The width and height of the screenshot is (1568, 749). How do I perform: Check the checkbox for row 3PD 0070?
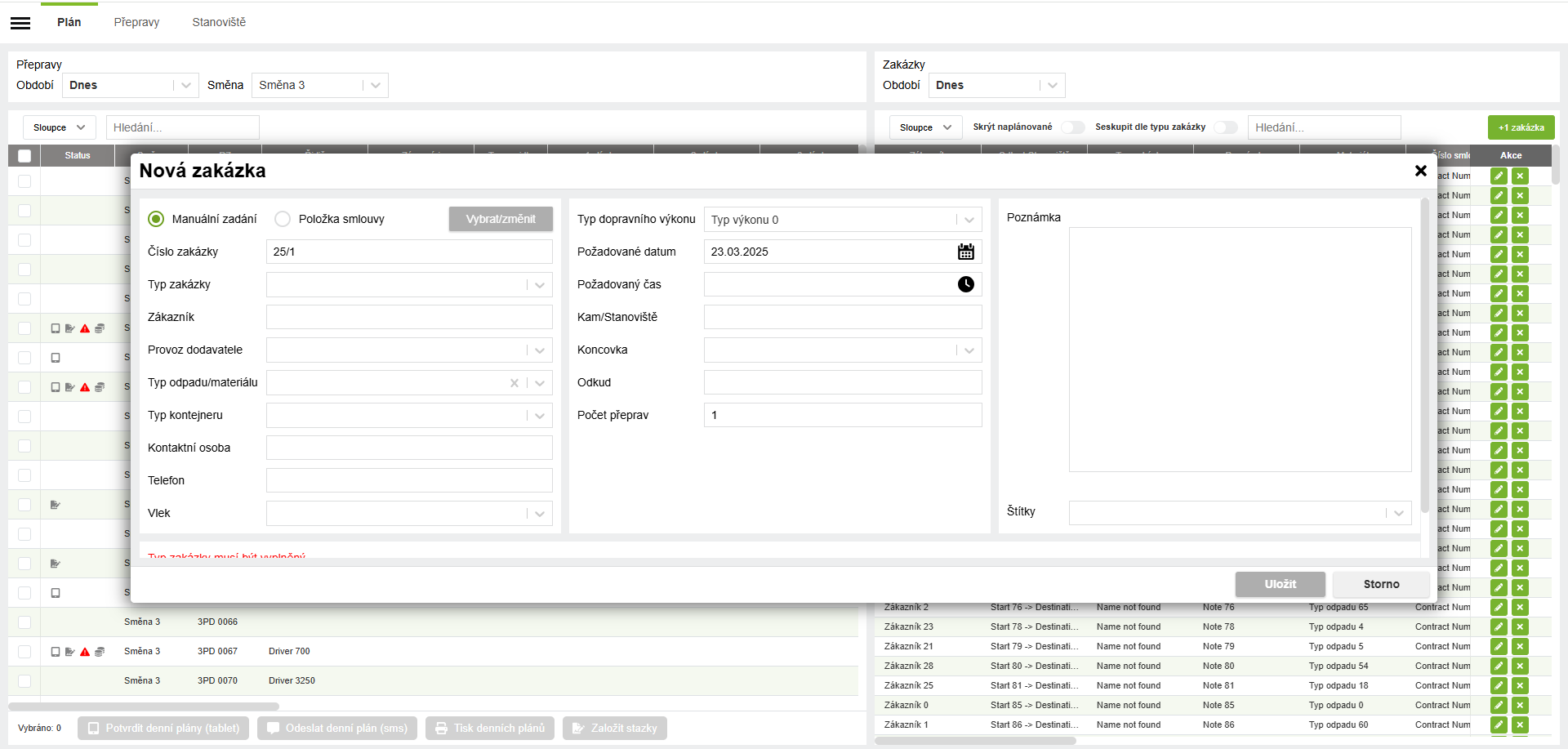(x=24, y=681)
